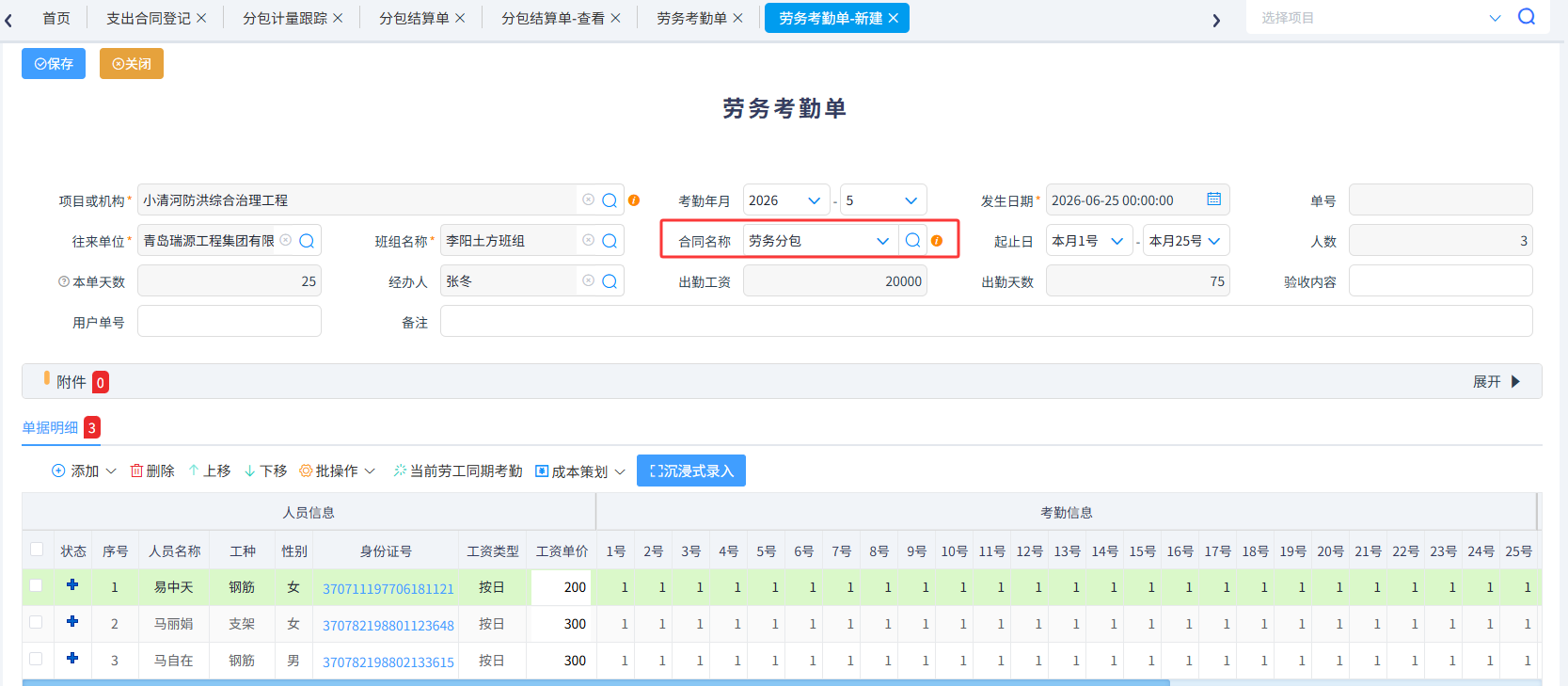Click the 备注 input field
The width and height of the screenshot is (1568, 686).
(x=986, y=321)
